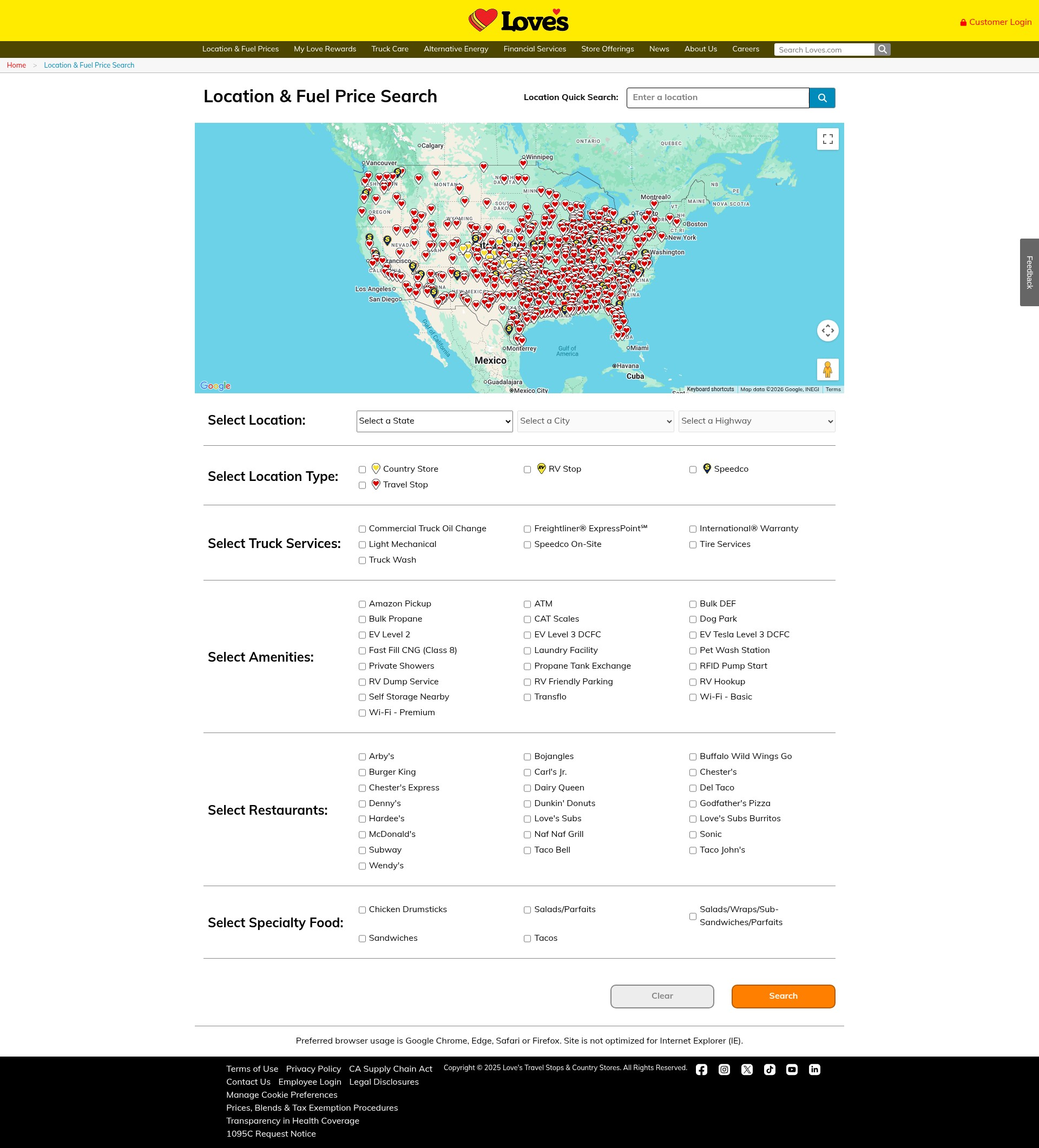The width and height of the screenshot is (1039, 1148).
Task: Open Love's TikTok icon
Action: (x=770, y=1070)
